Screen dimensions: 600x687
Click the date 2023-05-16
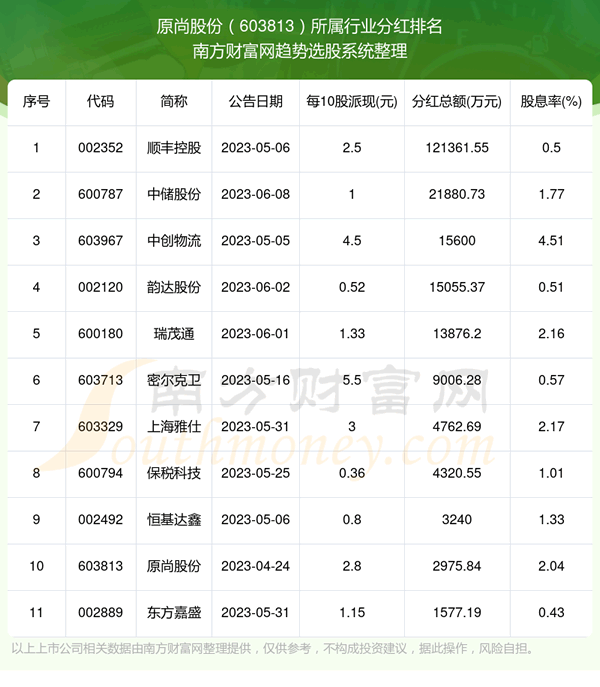point(256,380)
